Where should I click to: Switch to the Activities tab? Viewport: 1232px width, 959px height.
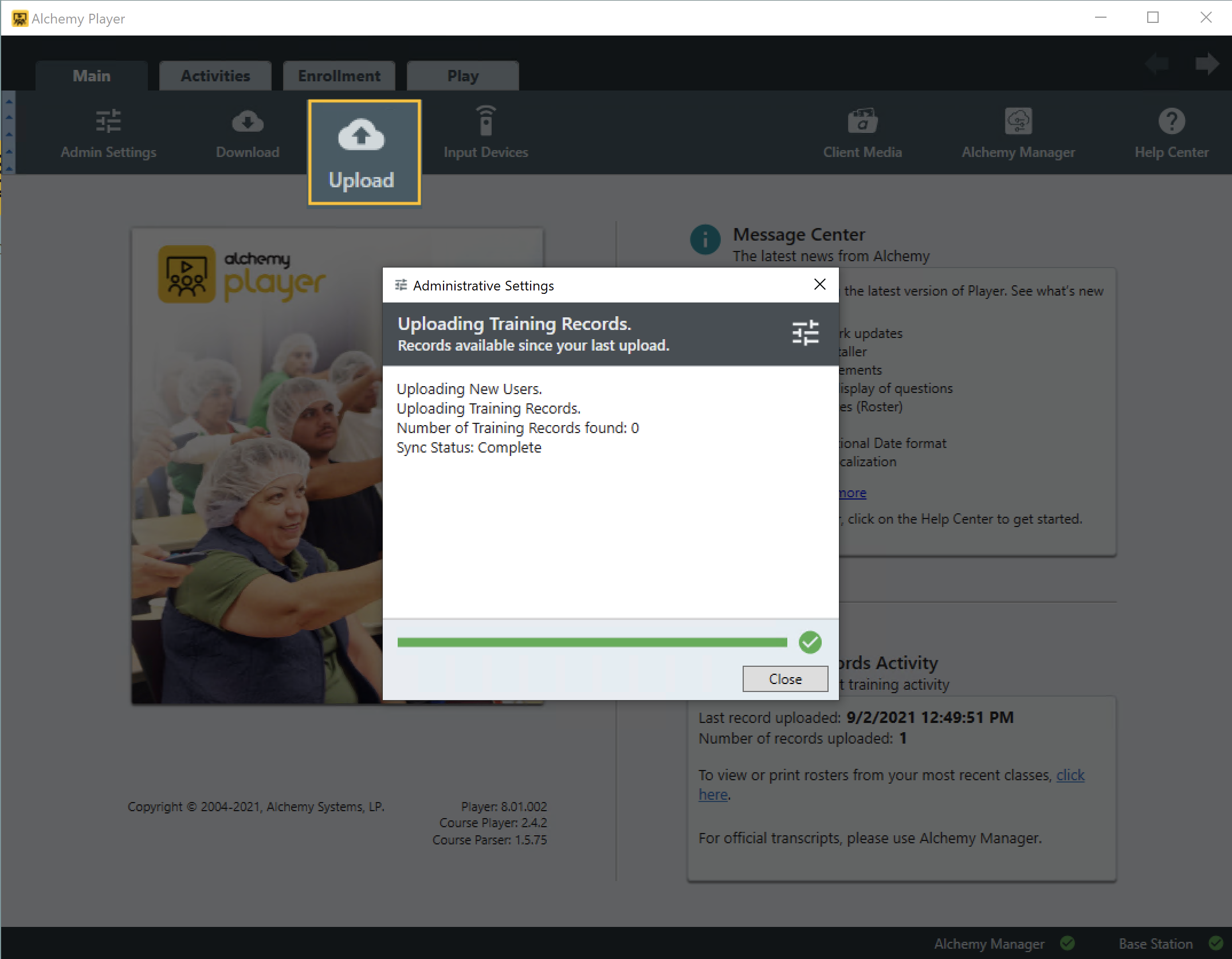pos(215,76)
